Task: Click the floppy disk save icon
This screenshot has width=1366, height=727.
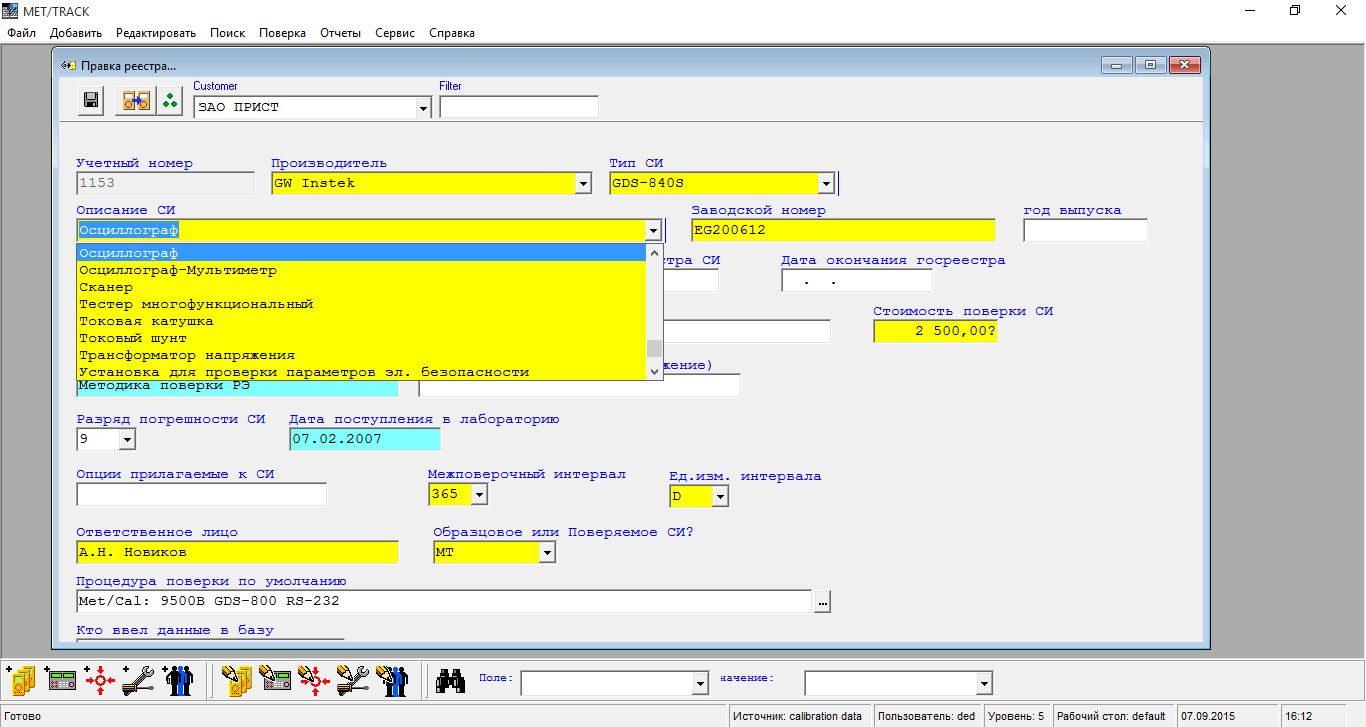Action: 91,100
